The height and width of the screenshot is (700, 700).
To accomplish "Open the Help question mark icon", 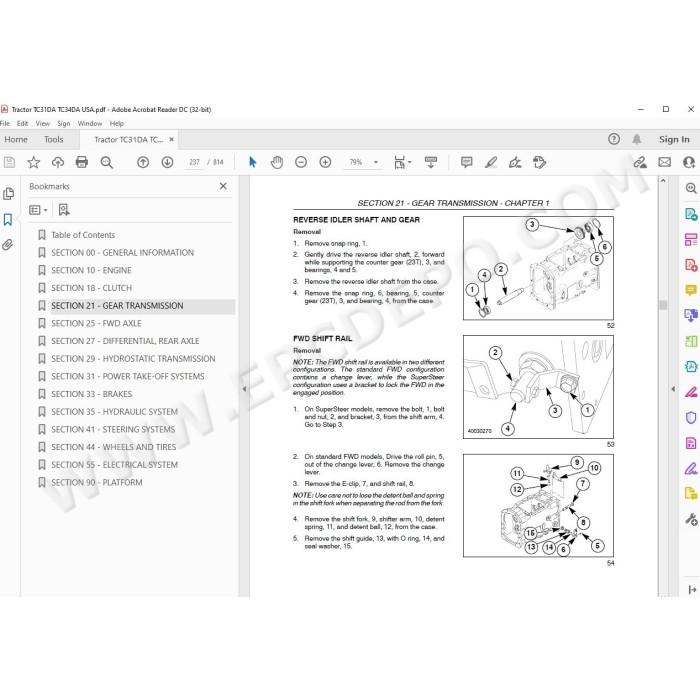I will [614, 139].
